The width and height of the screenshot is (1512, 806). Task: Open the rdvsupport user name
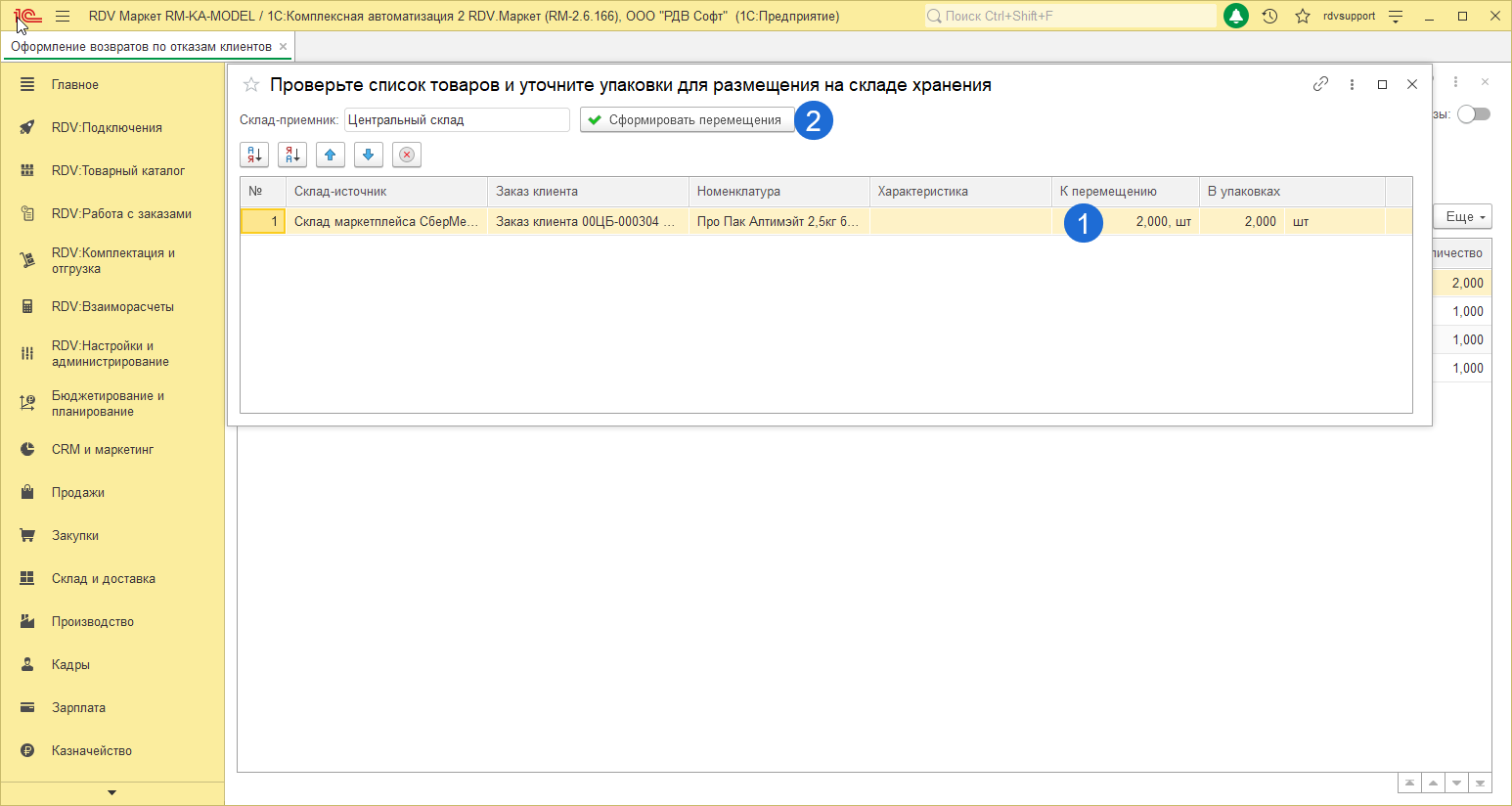click(1349, 16)
